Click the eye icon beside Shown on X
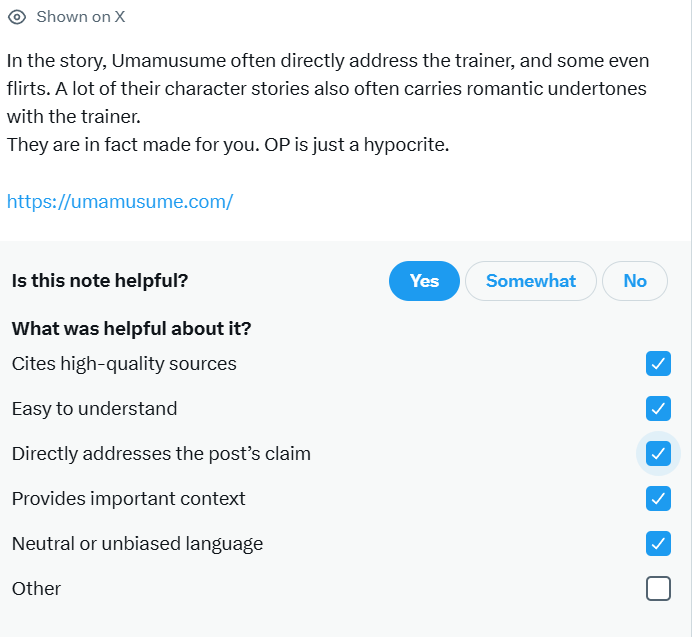The height and width of the screenshot is (637, 698). click(17, 17)
